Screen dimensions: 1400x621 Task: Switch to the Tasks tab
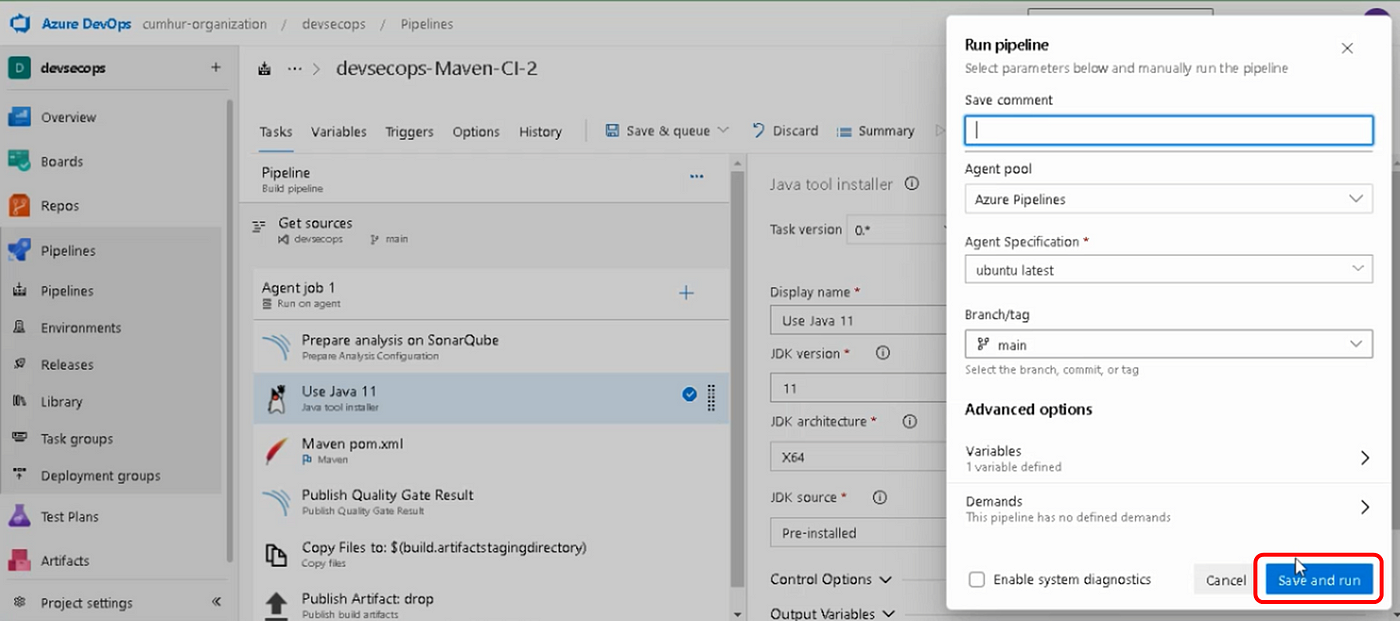coord(276,131)
